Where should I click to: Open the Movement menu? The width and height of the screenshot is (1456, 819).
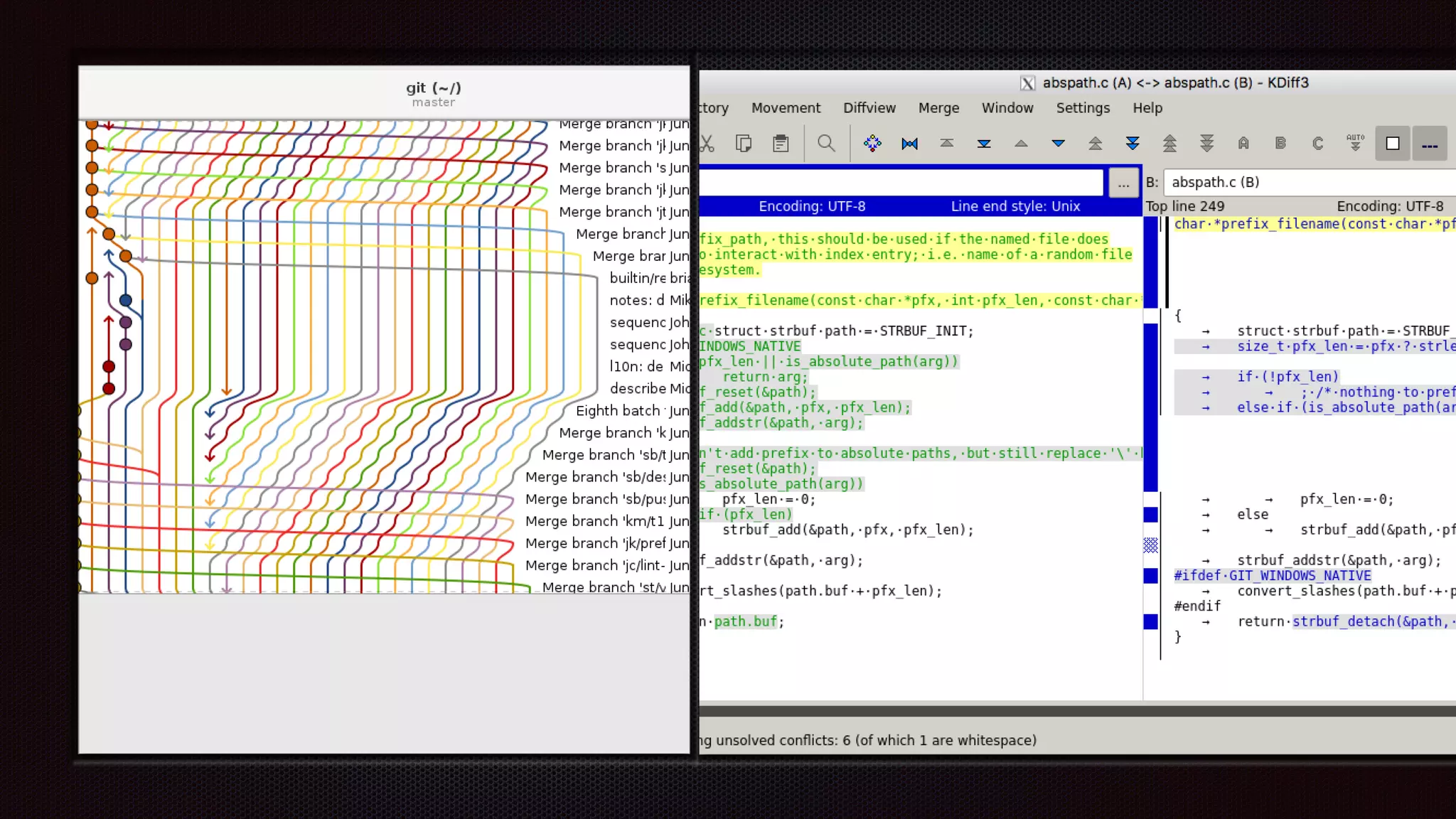786,108
